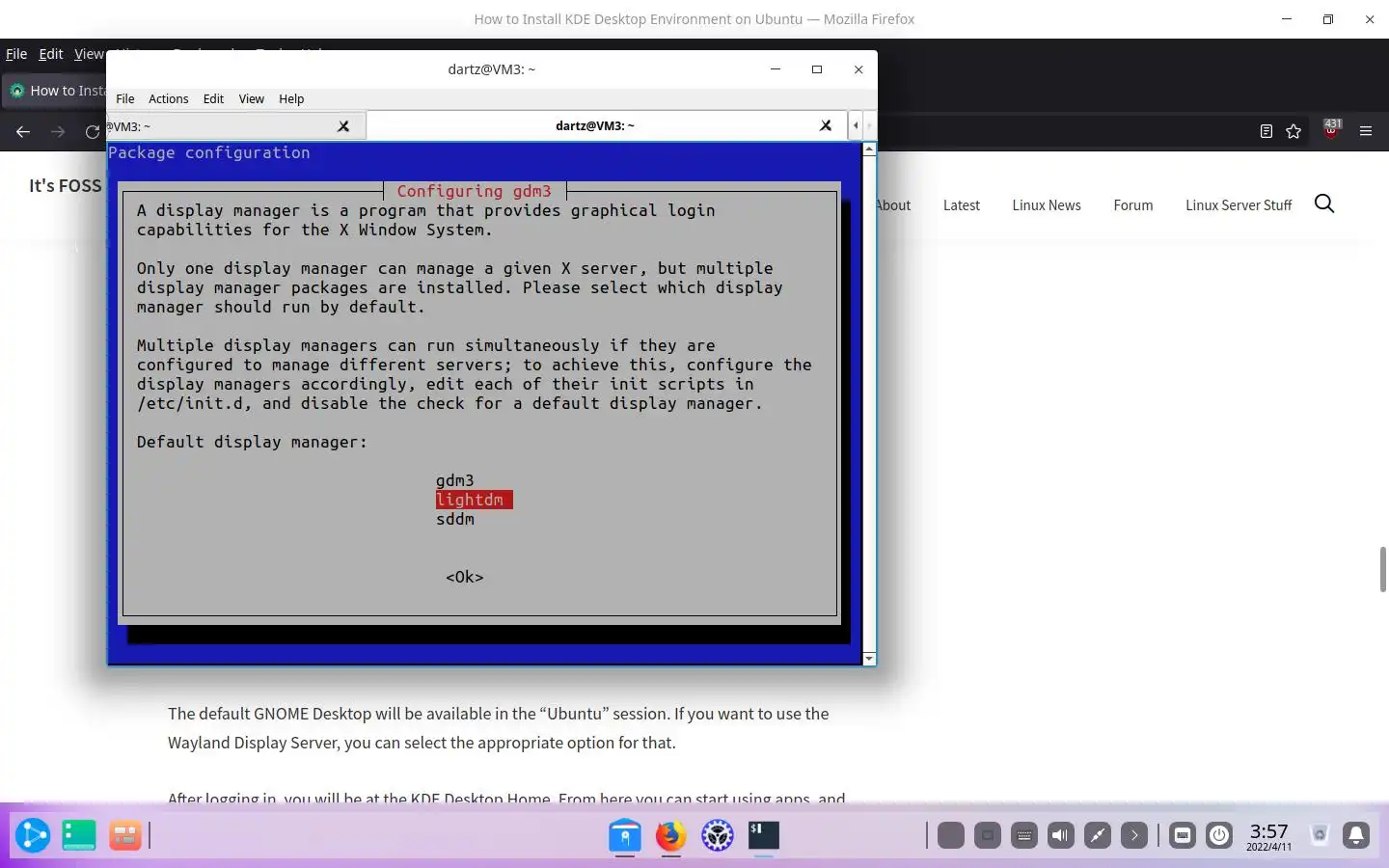Screen dimensions: 1389x868
Task: Open the uBlock extension icon showing 431
Action: (x=1332, y=129)
